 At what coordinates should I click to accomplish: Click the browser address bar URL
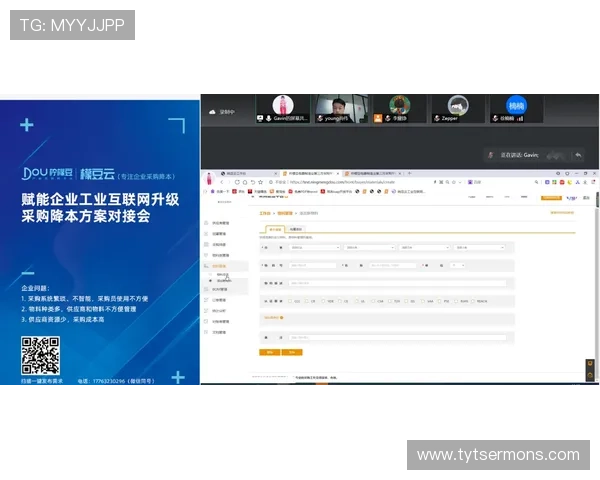pyautogui.click(x=342, y=182)
